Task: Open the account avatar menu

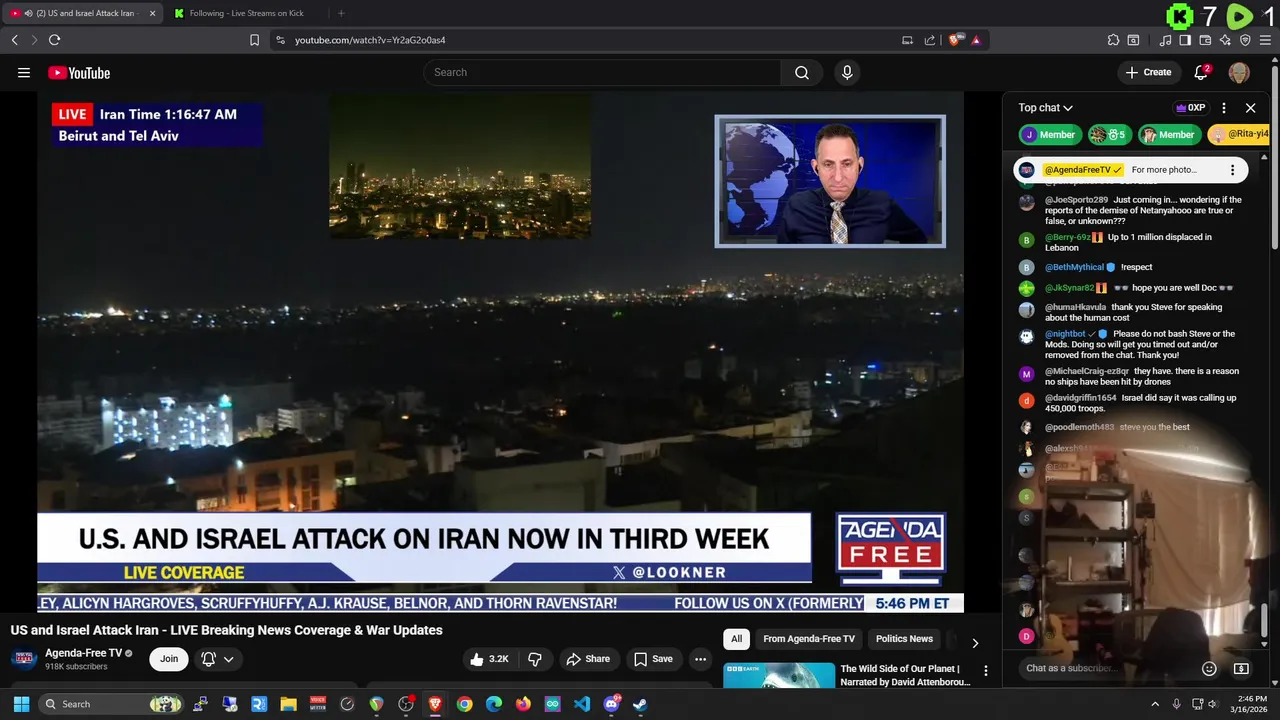Action: (x=1239, y=72)
